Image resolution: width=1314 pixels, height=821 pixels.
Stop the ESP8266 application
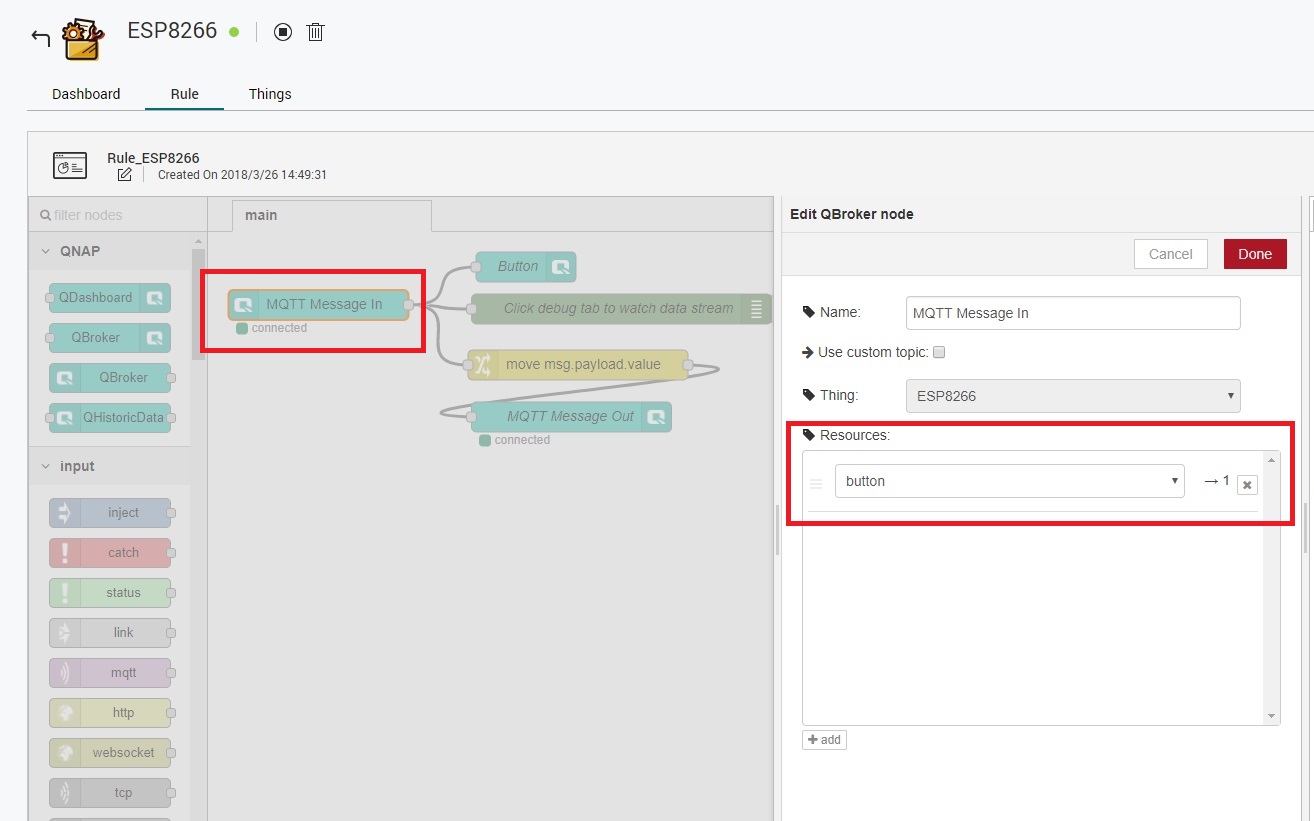283,32
